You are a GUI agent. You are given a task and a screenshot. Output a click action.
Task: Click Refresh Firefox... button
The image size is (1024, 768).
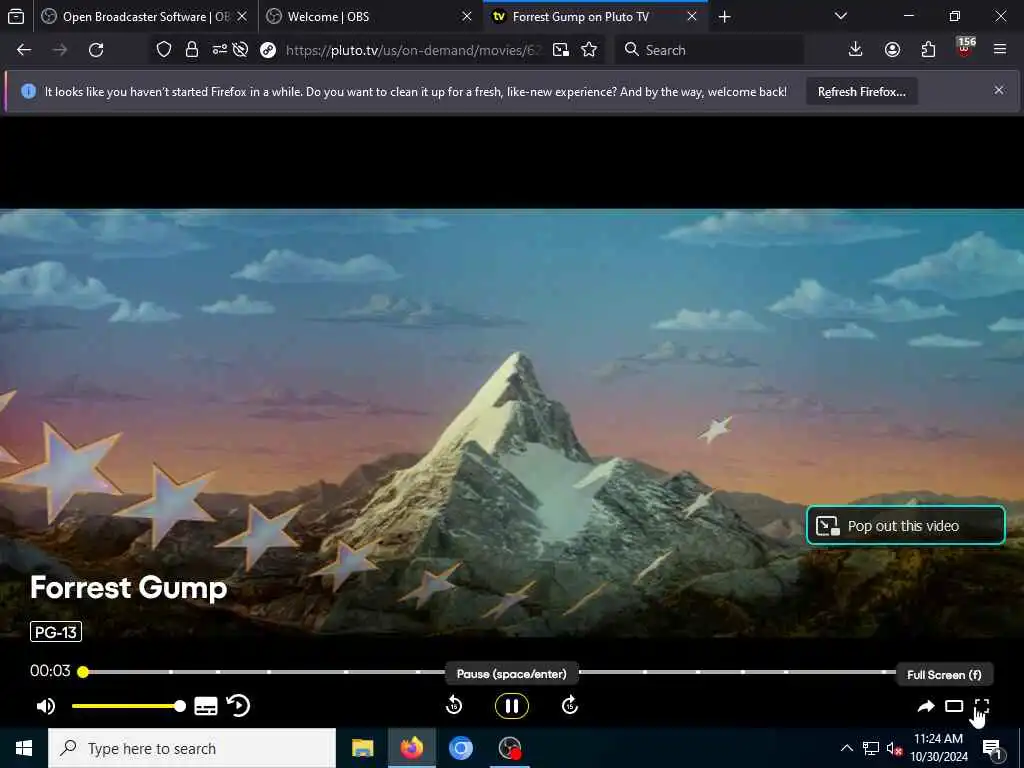click(861, 92)
